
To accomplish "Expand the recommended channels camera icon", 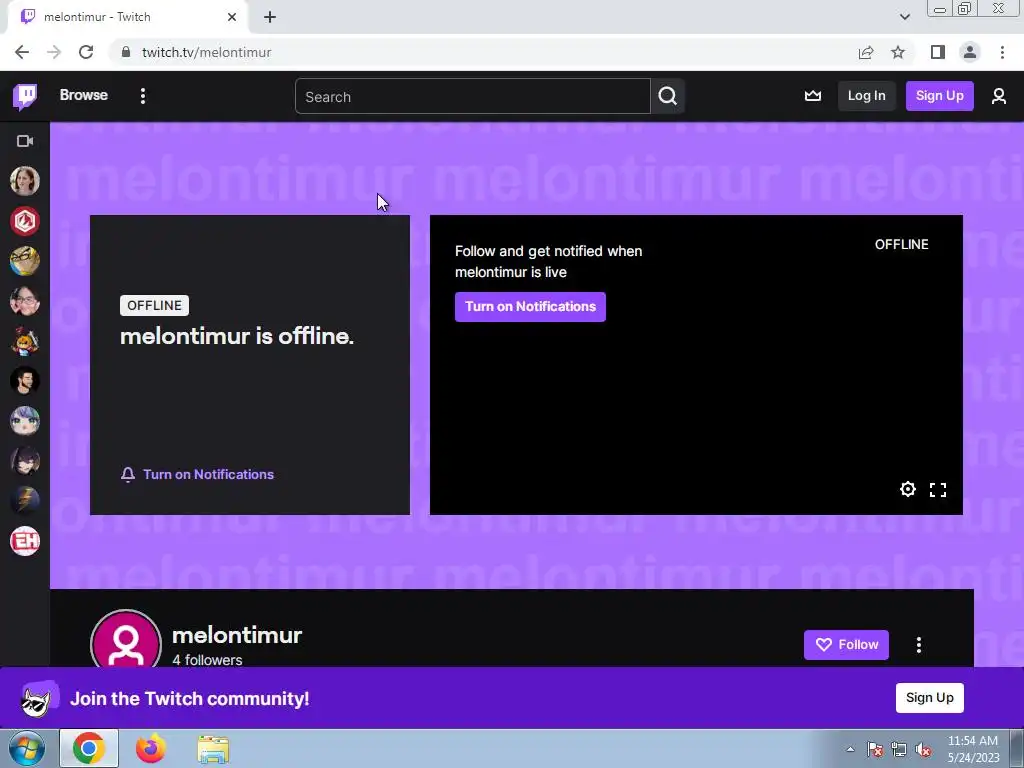I will tap(25, 141).
